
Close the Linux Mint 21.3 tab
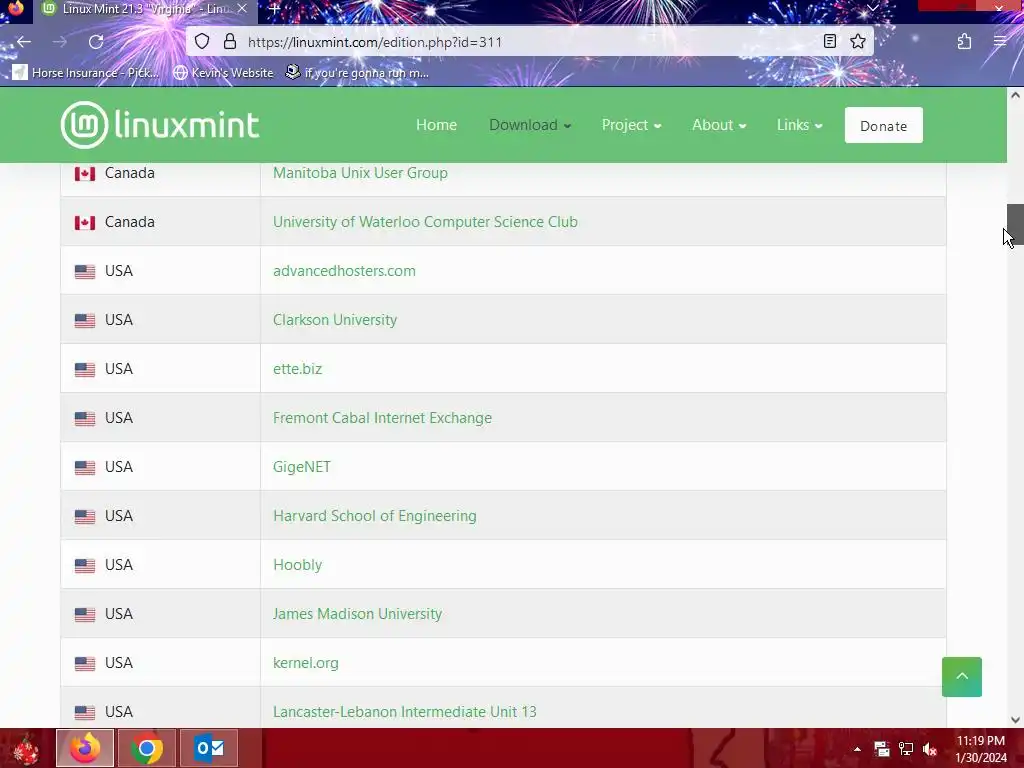pos(242,9)
